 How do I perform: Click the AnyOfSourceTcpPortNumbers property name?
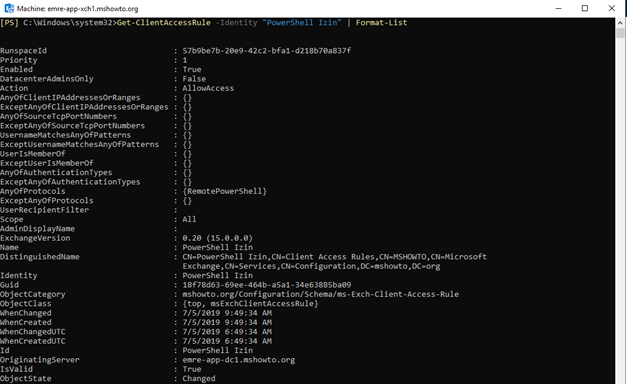click(x=58, y=116)
